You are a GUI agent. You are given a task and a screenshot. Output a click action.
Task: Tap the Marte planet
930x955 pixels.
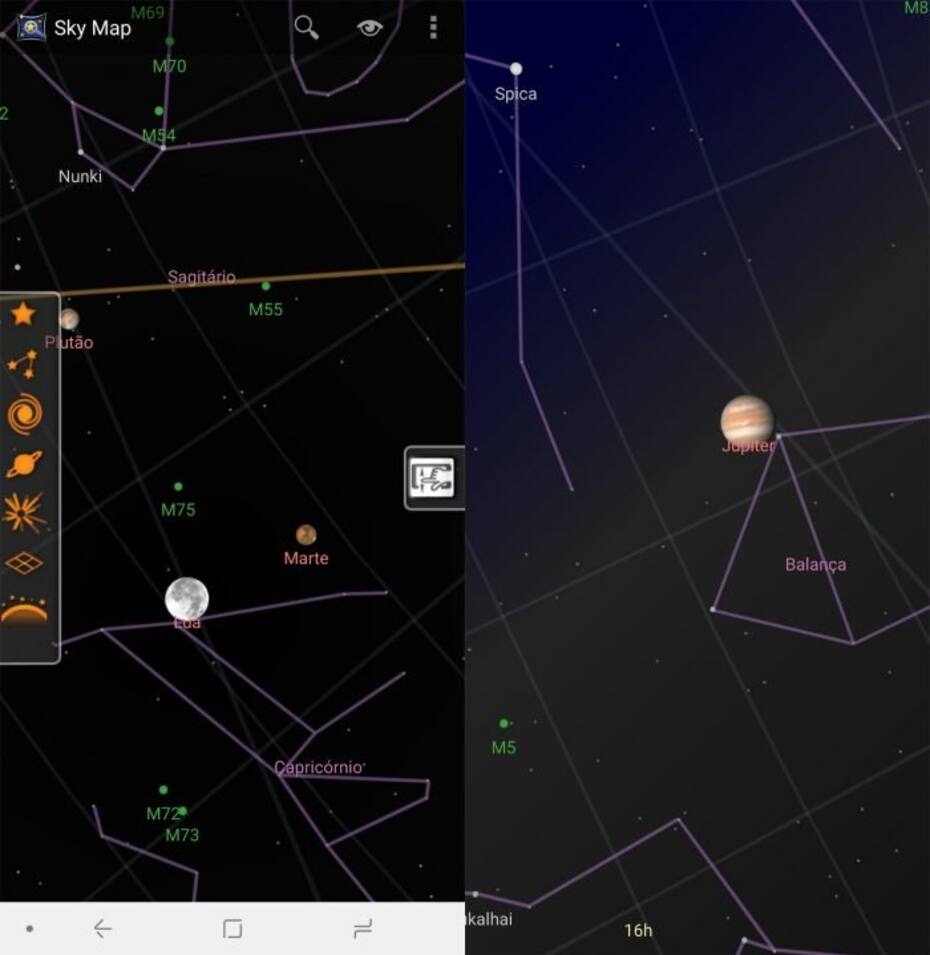click(306, 535)
